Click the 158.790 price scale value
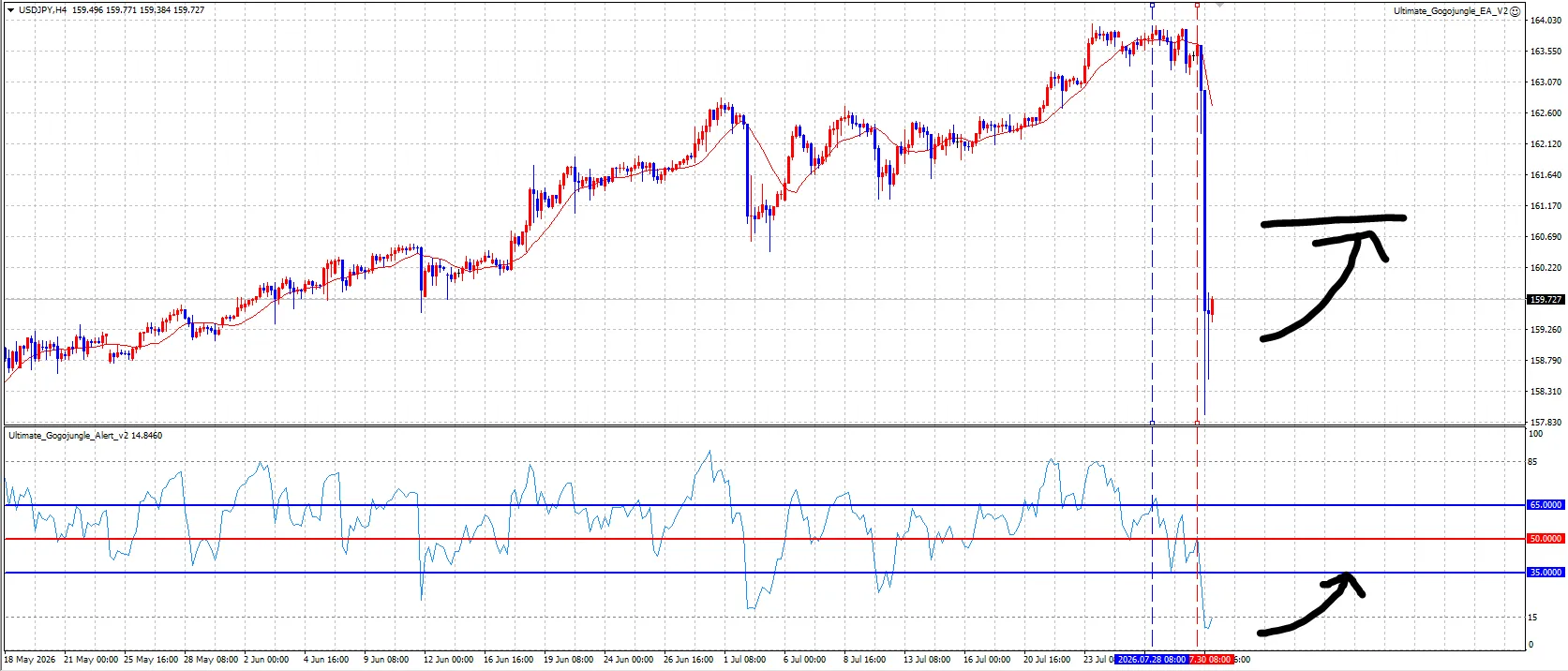The height and width of the screenshot is (671, 1568). [1546, 361]
